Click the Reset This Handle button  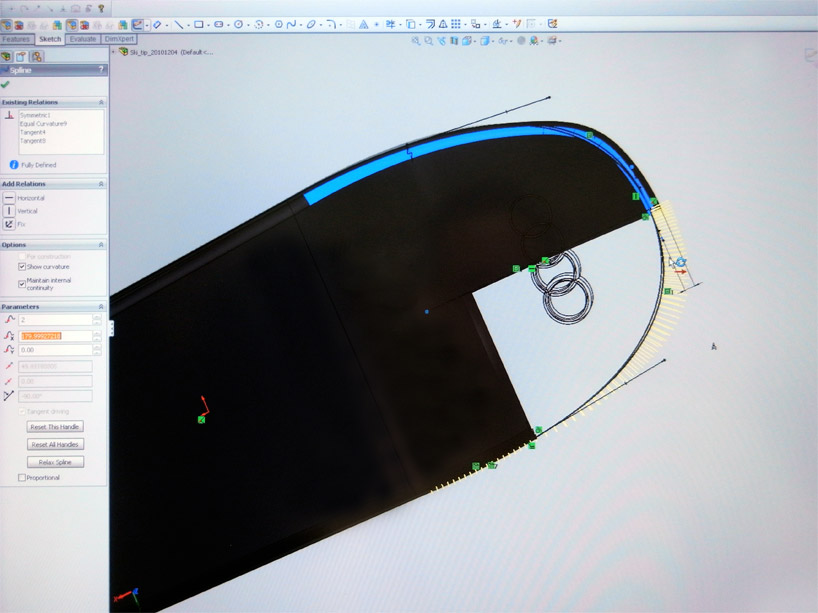[55, 427]
